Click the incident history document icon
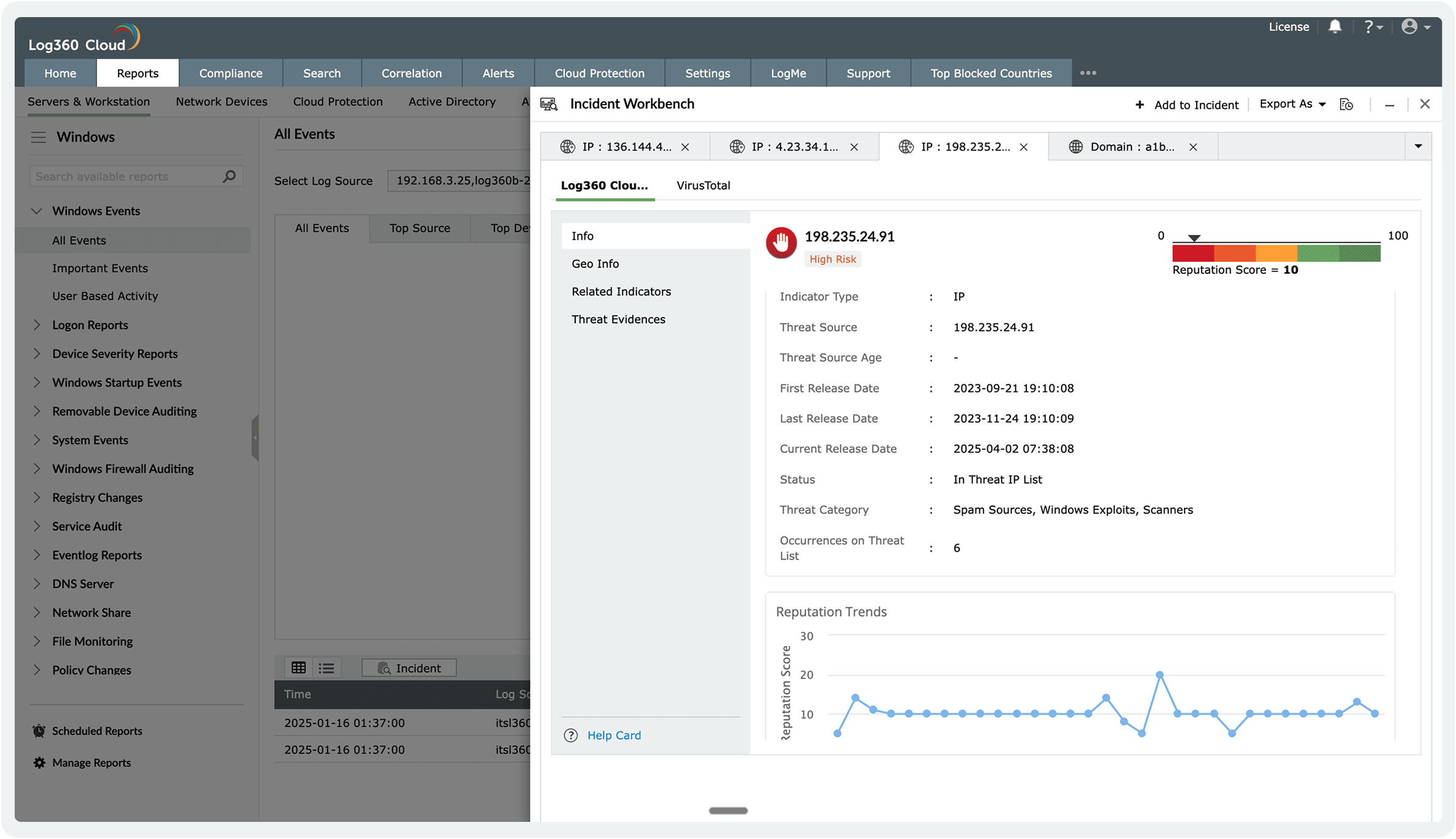The height and width of the screenshot is (839, 1456). point(1346,105)
